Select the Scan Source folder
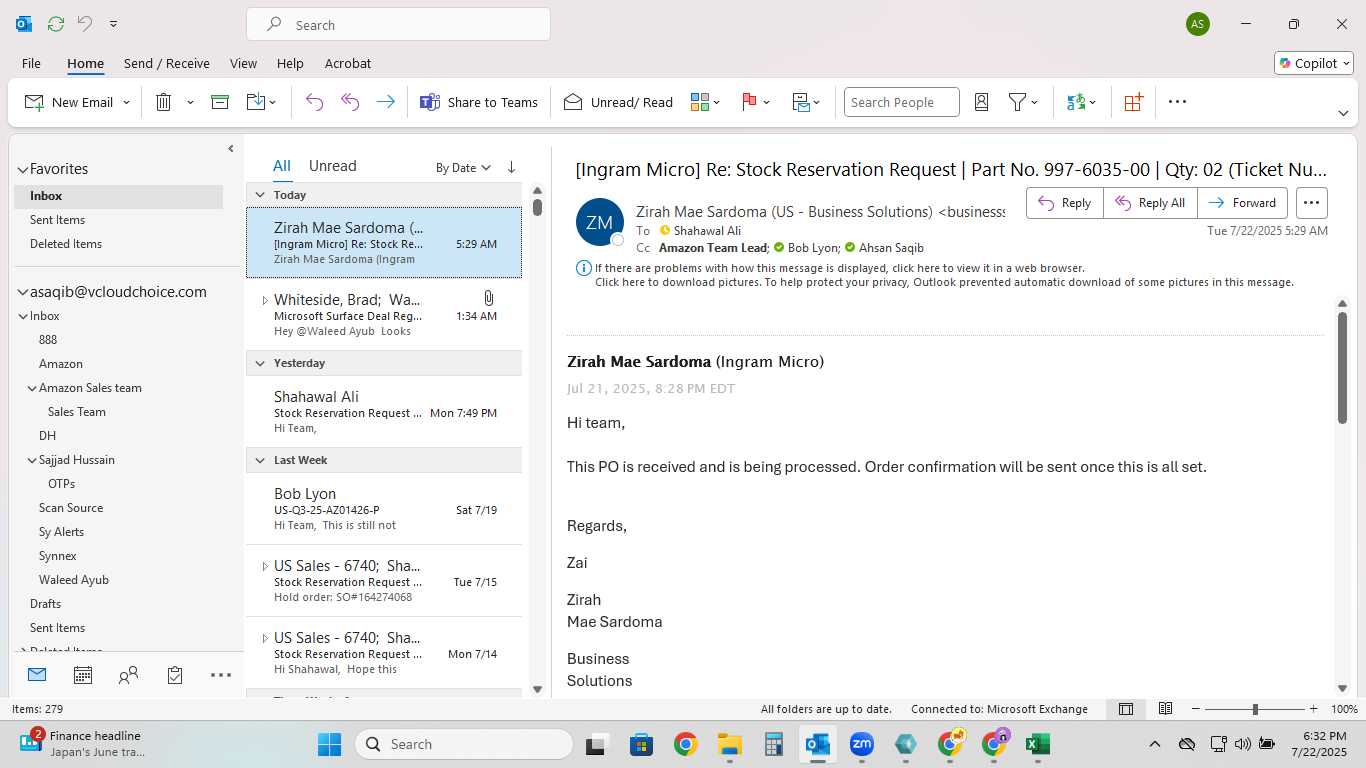Image resolution: width=1366 pixels, height=768 pixels. pos(71,508)
